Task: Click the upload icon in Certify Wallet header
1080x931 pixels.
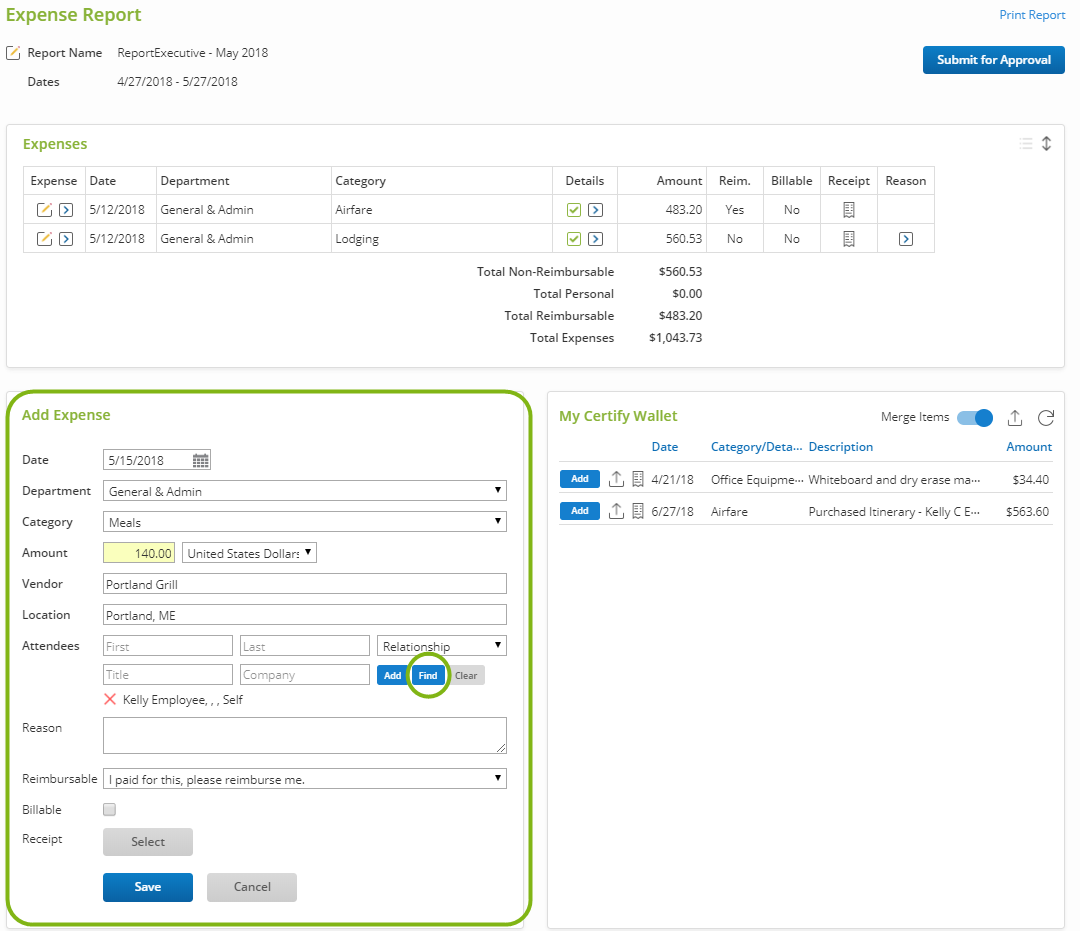Action: click(x=1015, y=417)
